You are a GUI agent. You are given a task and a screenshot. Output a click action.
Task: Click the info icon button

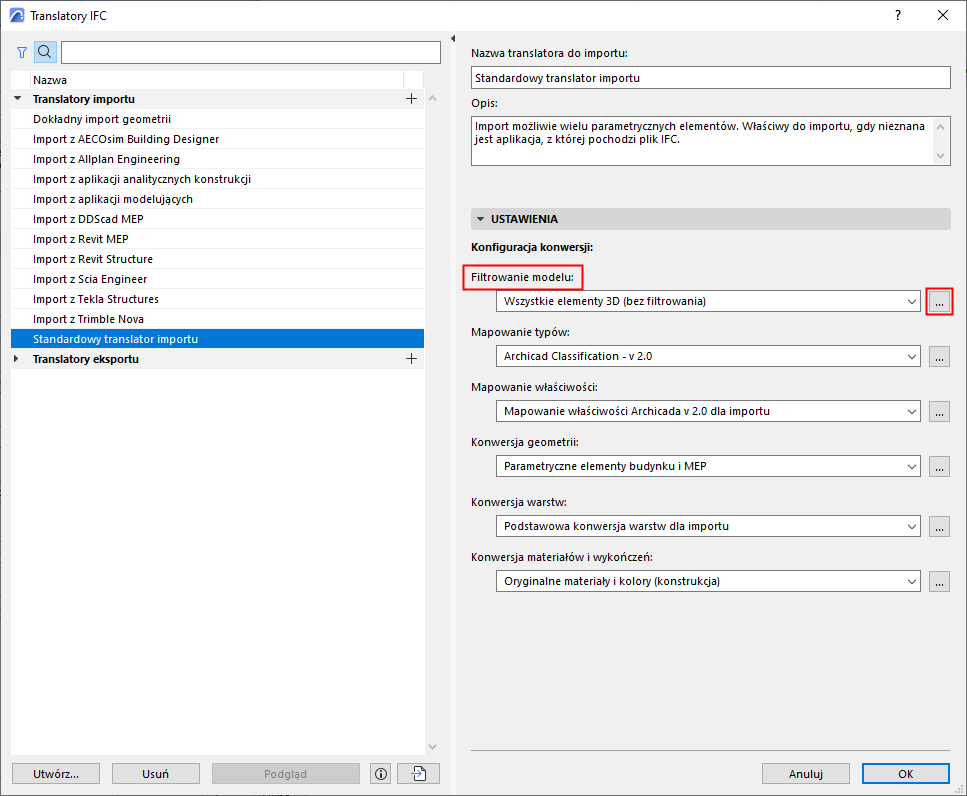(x=381, y=774)
